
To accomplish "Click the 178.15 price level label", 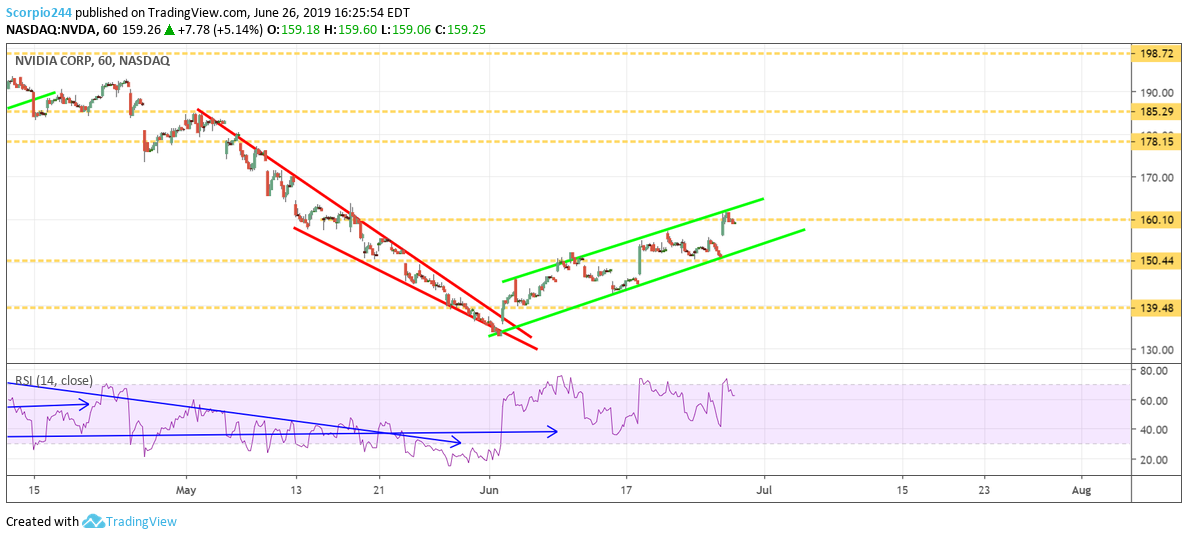I will click(x=1156, y=141).
